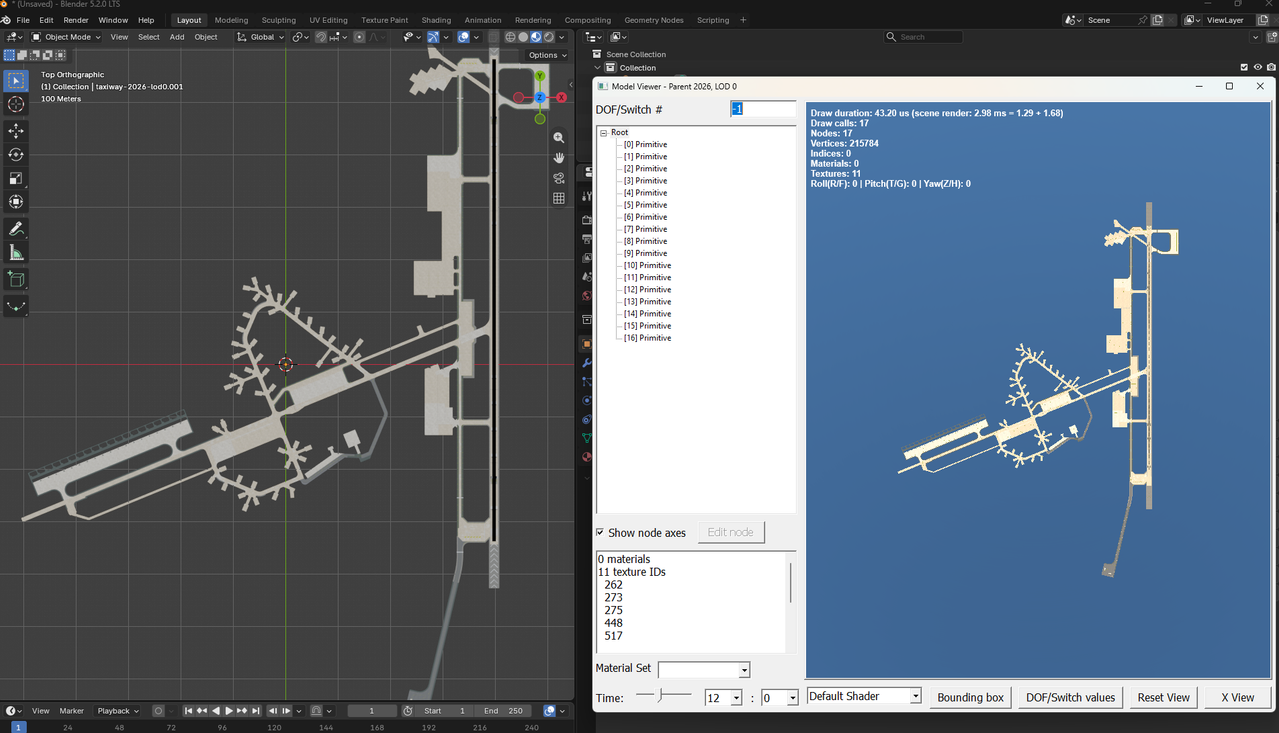Open the Object Mode dropdown
The image size is (1279, 733).
pyautogui.click(x=66, y=37)
